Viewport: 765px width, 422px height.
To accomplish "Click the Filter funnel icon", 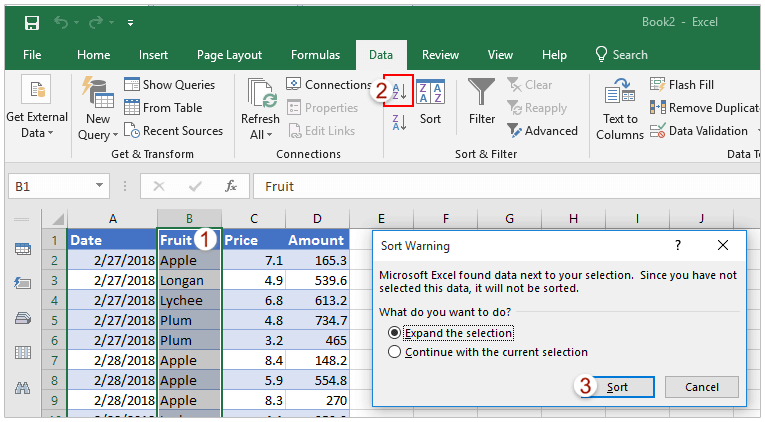I will (482, 91).
